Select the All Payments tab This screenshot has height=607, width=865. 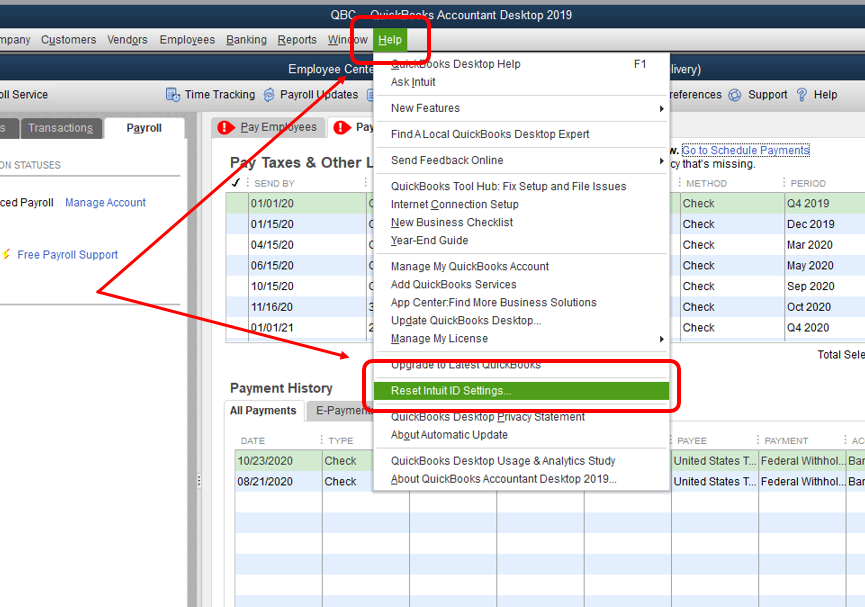pos(263,411)
